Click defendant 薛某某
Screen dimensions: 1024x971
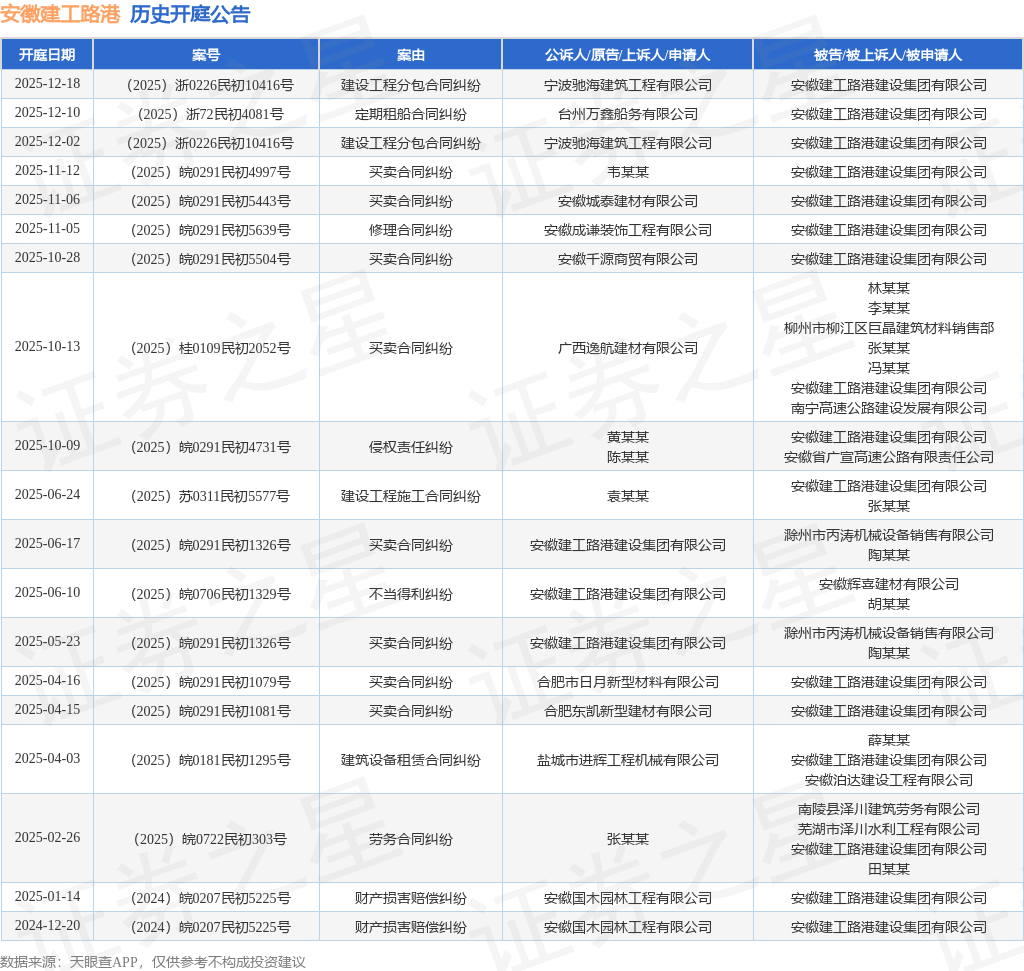point(888,740)
